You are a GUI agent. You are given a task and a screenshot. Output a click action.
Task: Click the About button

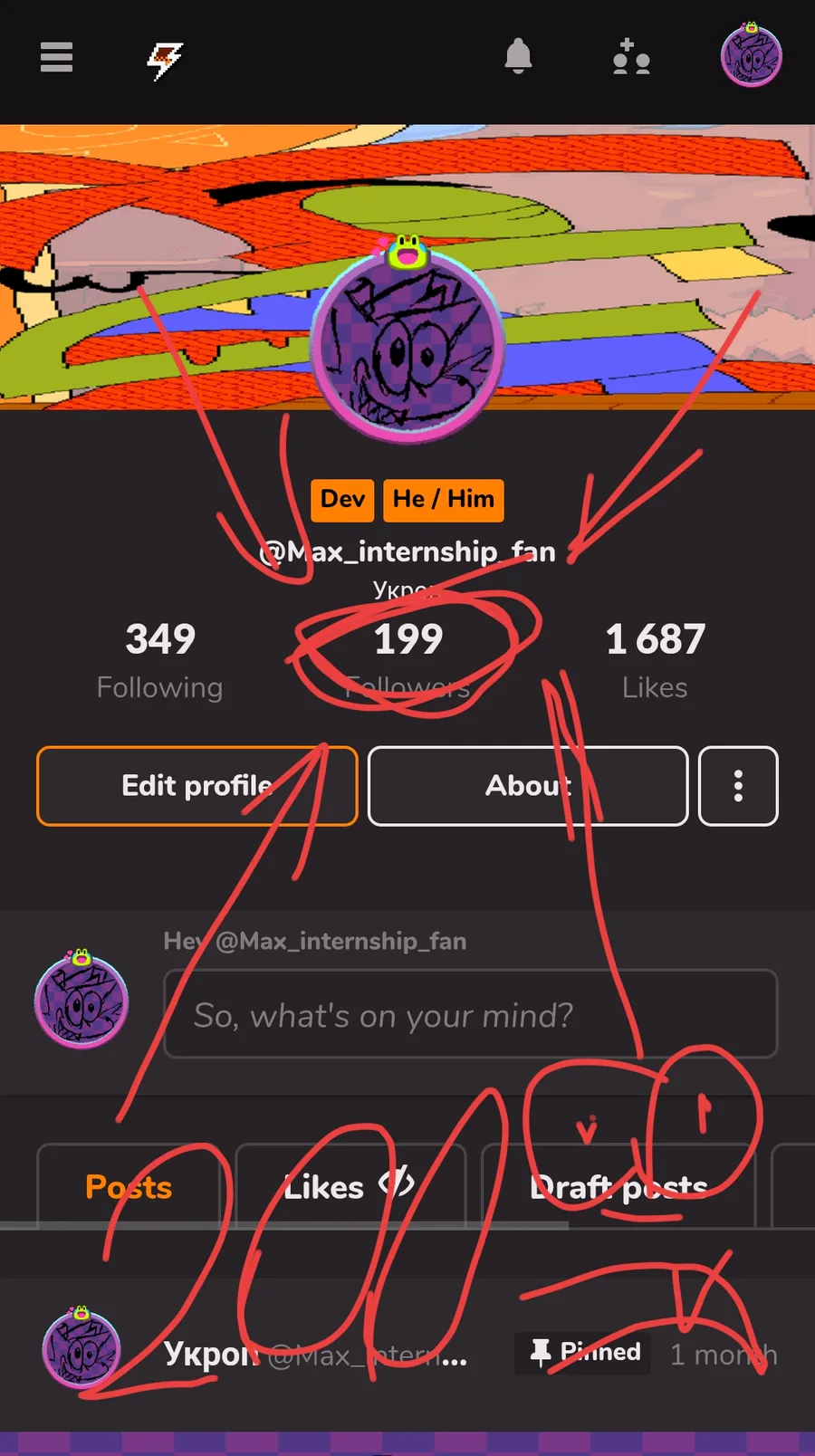point(528,786)
